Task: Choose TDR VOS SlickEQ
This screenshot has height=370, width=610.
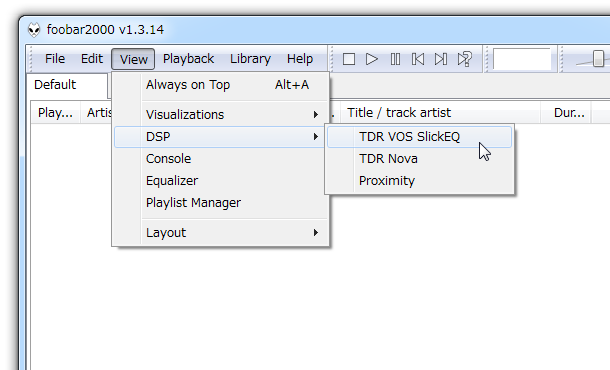Action: pos(419,137)
